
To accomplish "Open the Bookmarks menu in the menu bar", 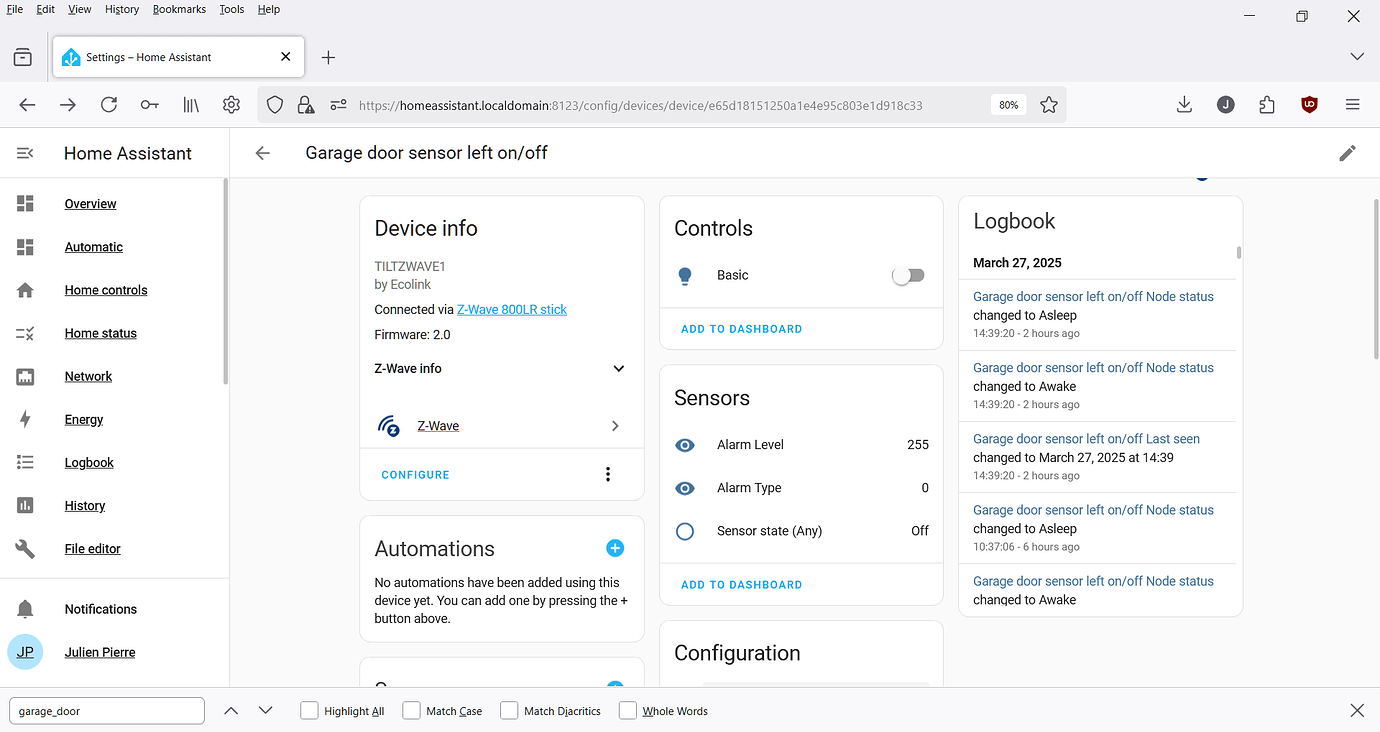I will coord(179,9).
